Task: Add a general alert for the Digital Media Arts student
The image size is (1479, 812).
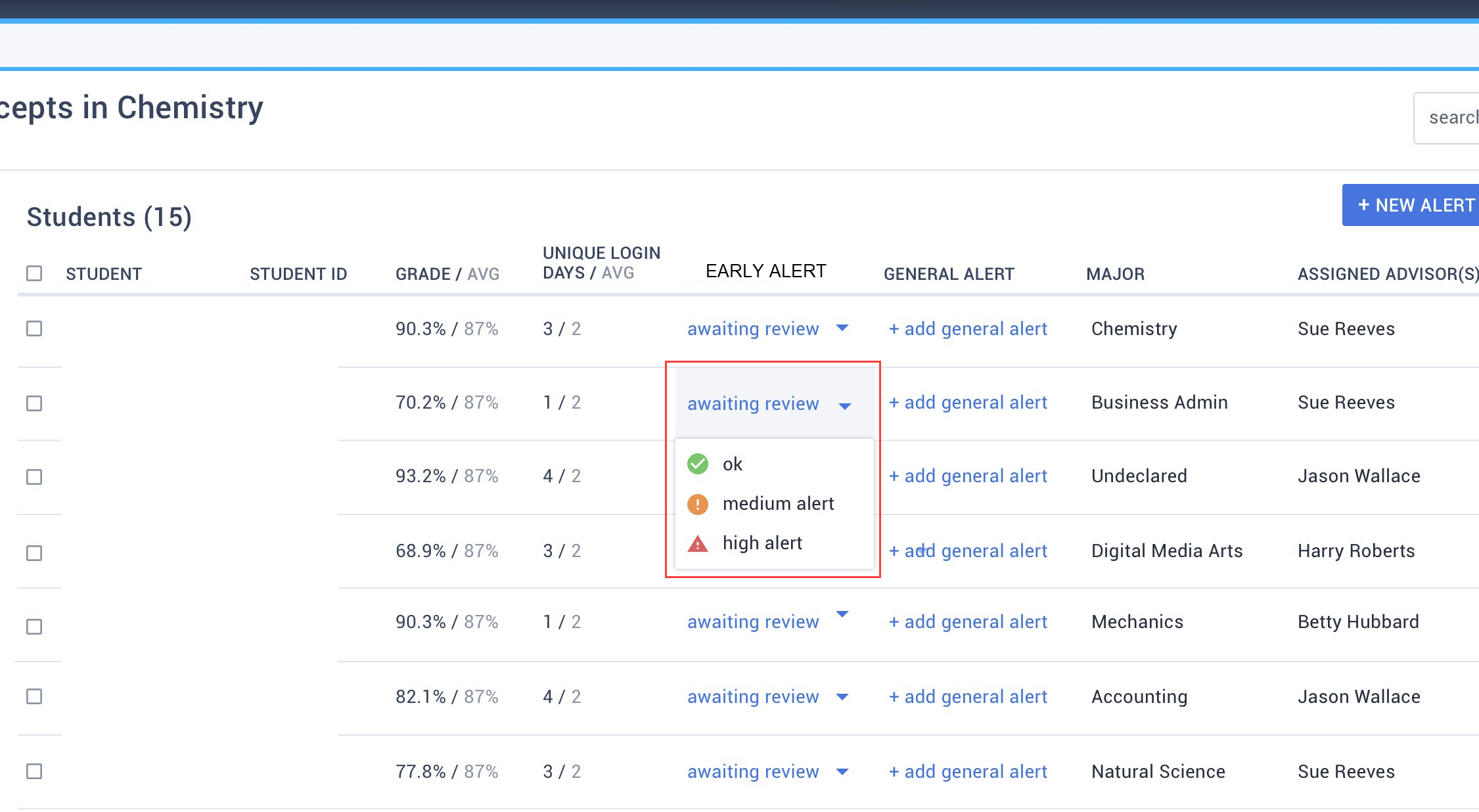Action: [968, 551]
